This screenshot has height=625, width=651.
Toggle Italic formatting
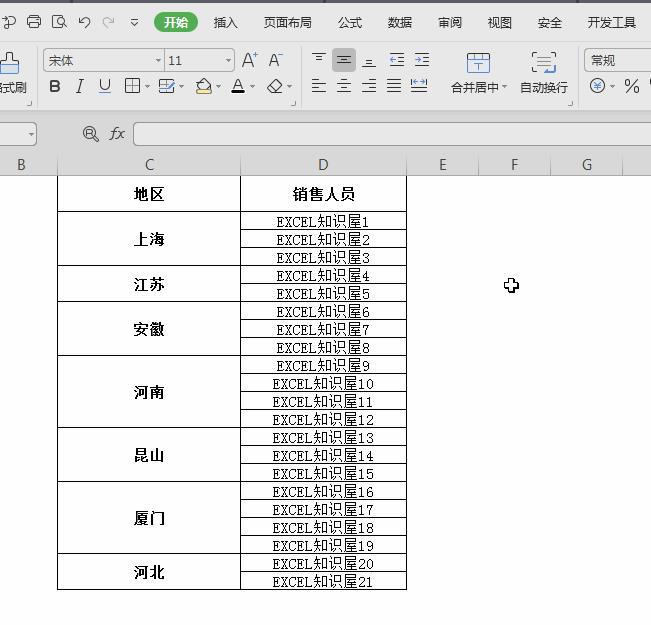(80, 86)
